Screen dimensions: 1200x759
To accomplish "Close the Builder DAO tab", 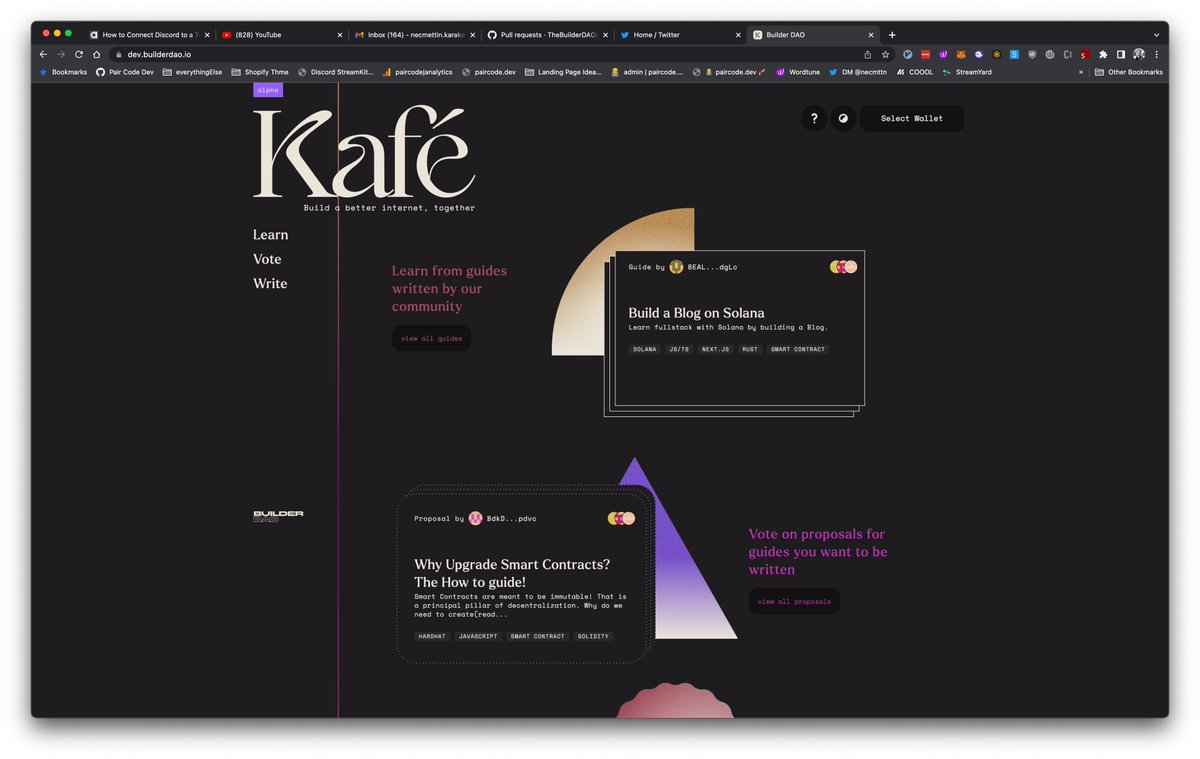I will point(871,35).
